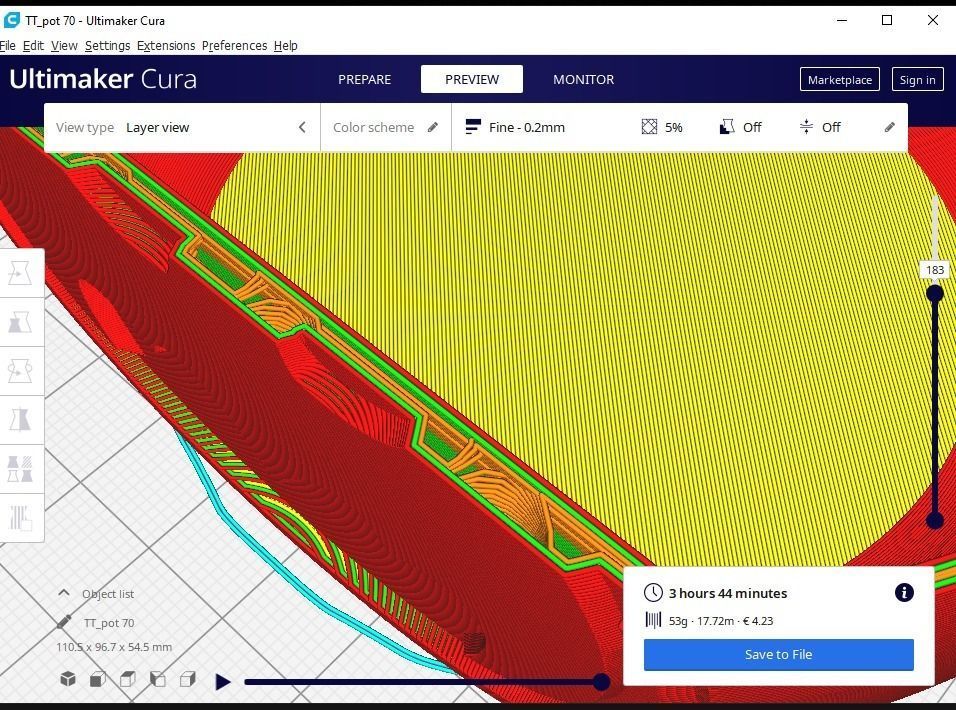The image size is (956, 710).
Task: Switch to front camera view
Action: (x=98, y=679)
